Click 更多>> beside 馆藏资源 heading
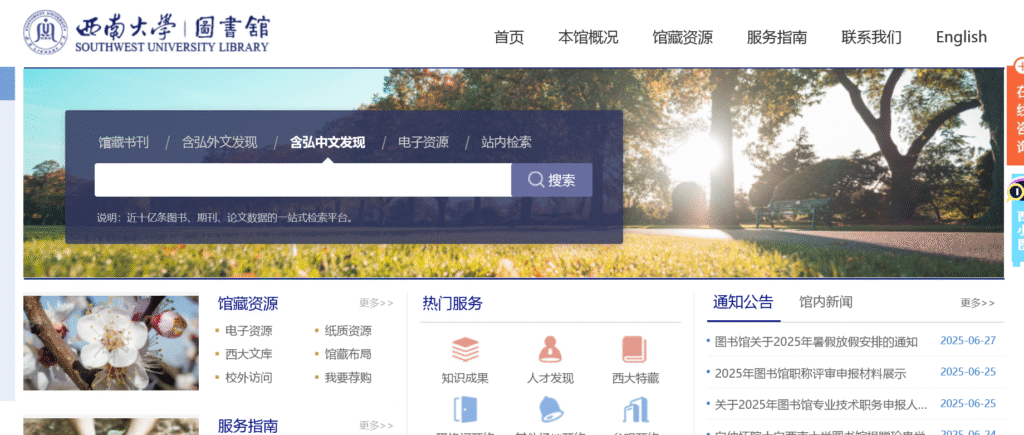 coord(376,303)
